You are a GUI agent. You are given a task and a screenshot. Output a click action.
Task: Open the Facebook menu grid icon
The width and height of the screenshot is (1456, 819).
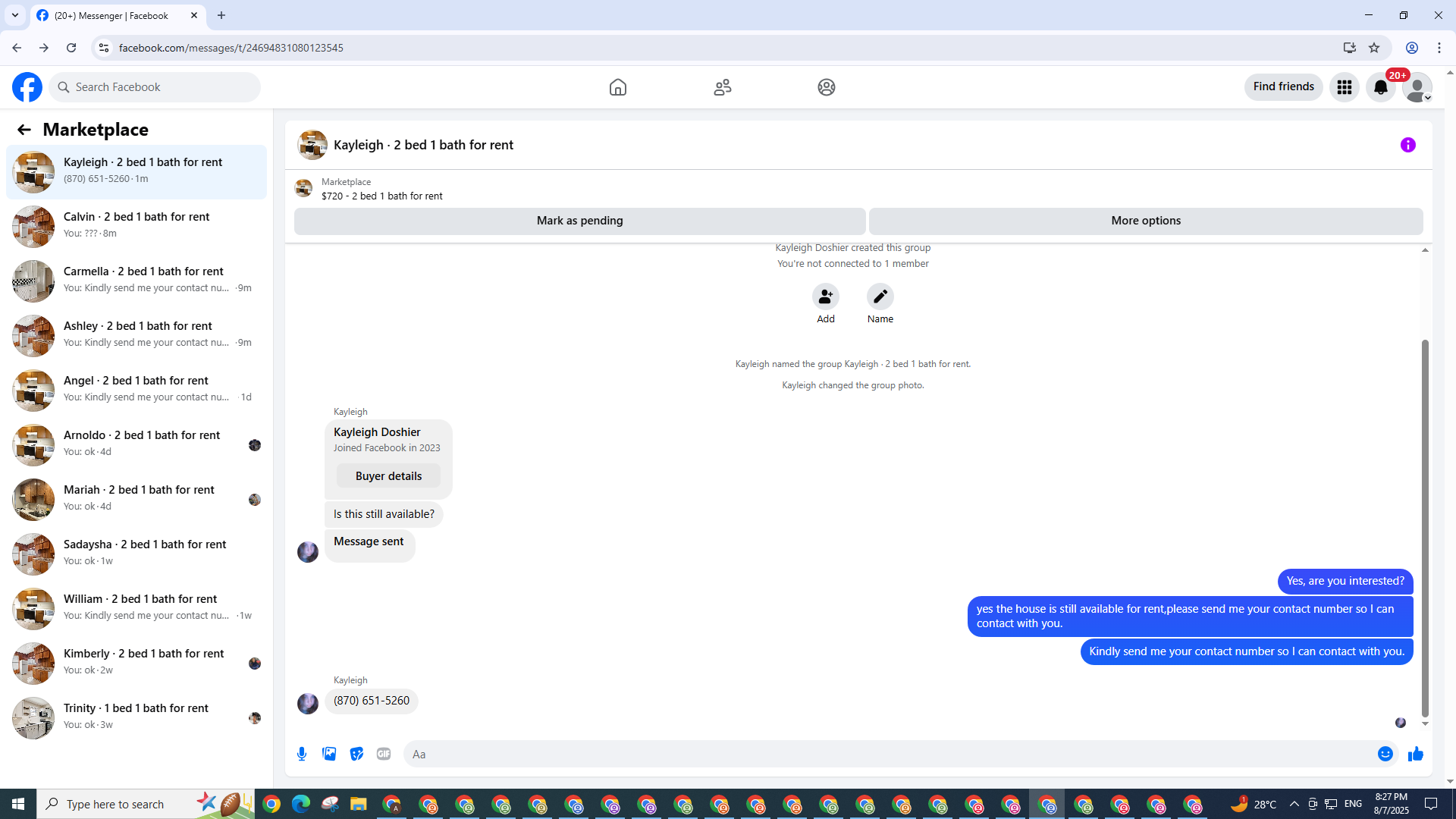click(x=1345, y=87)
